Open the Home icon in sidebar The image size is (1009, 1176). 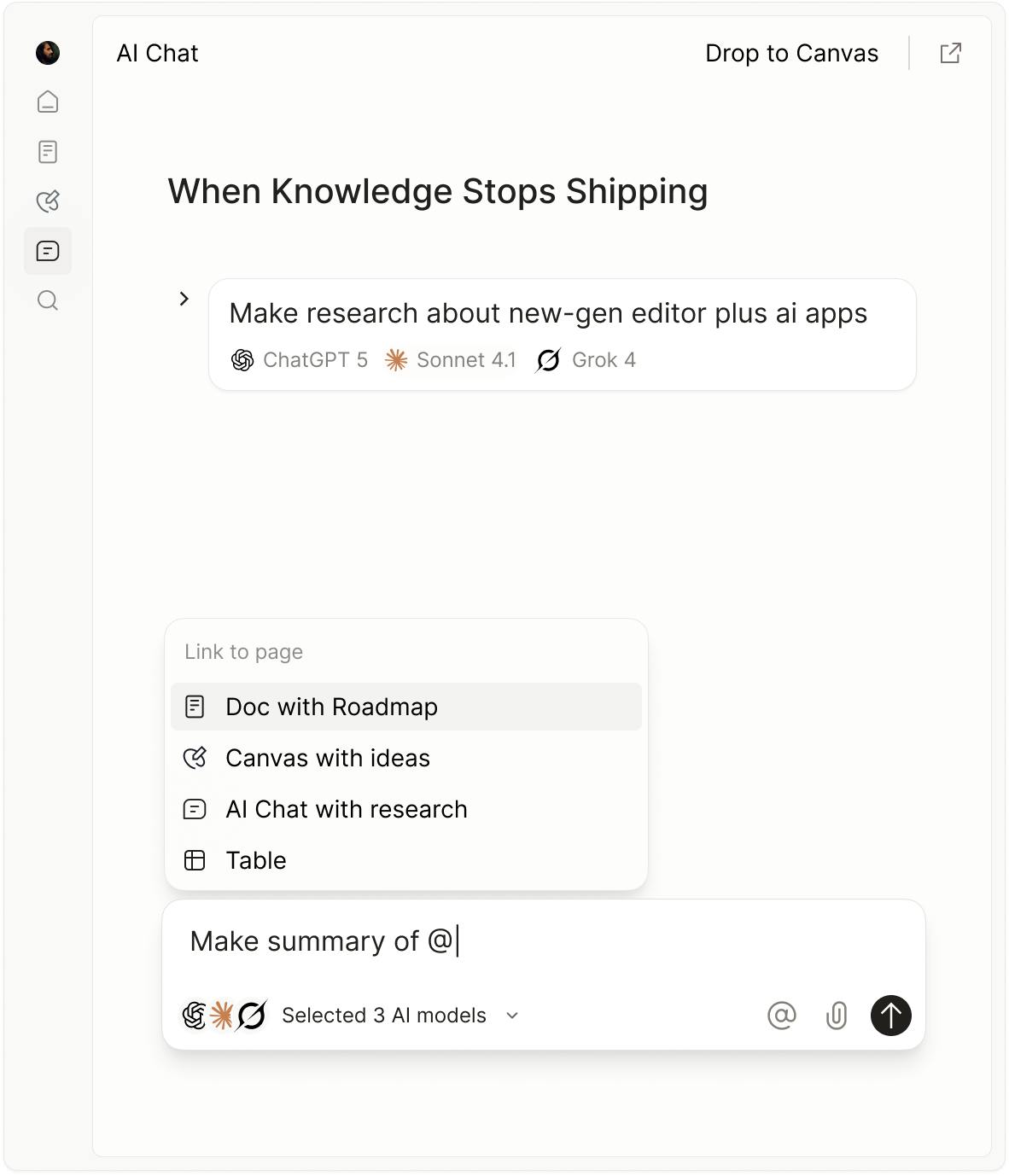tap(48, 102)
